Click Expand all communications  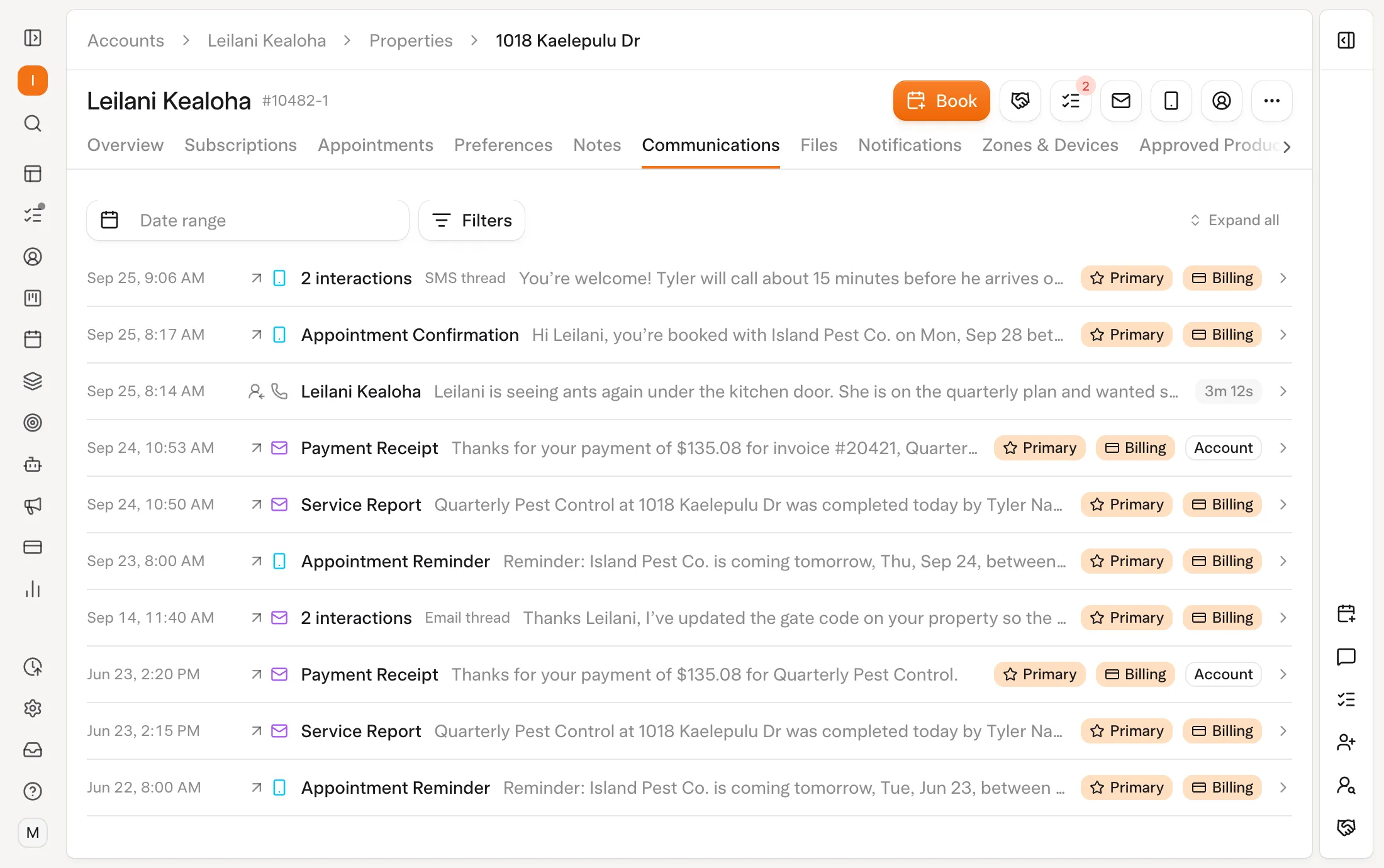point(1234,220)
